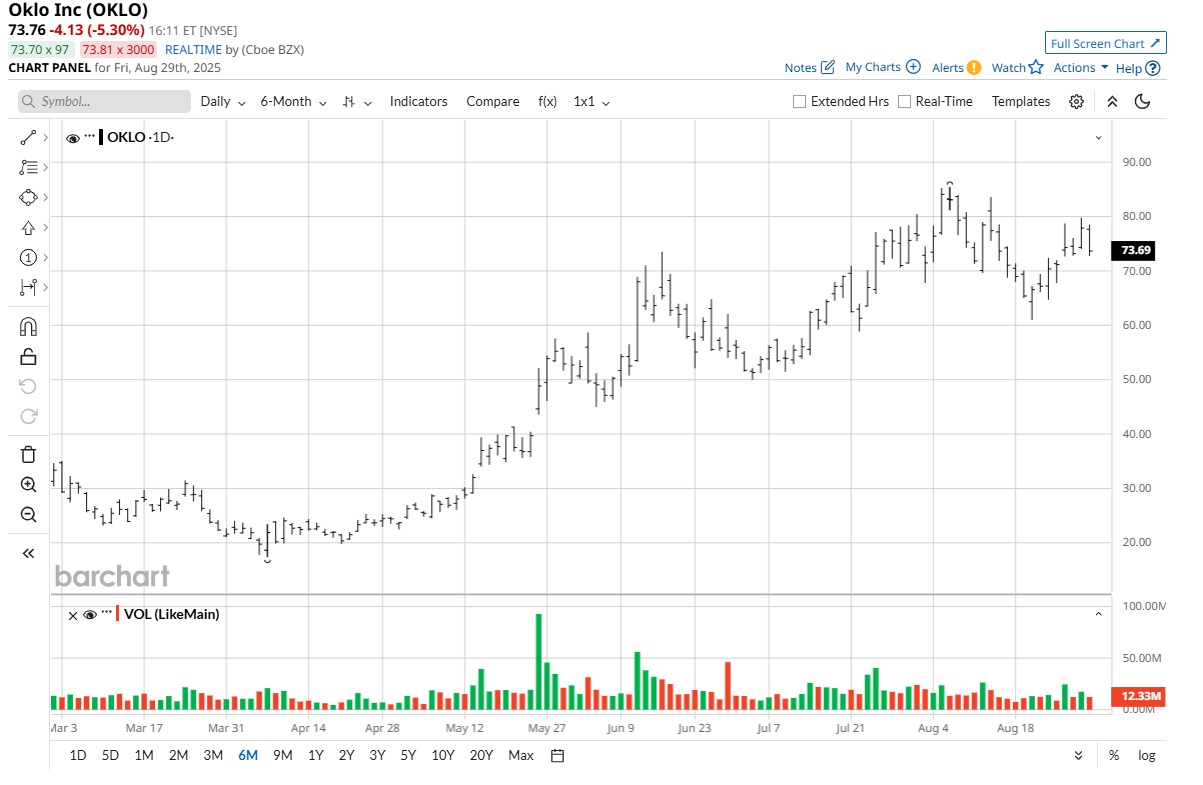Enable the Extended Hrs checkbox
Image resolution: width=1203 pixels, height=785 pixels.
coord(799,101)
